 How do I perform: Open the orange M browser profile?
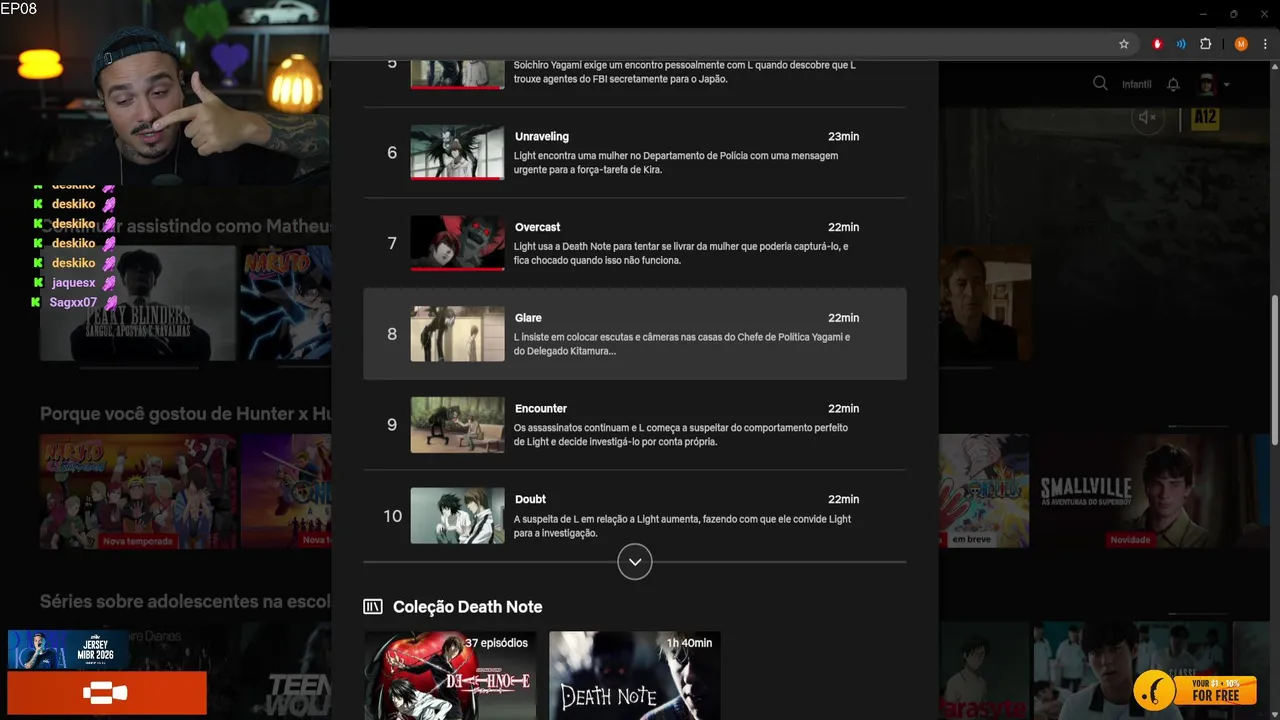[x=1241, y=44]
